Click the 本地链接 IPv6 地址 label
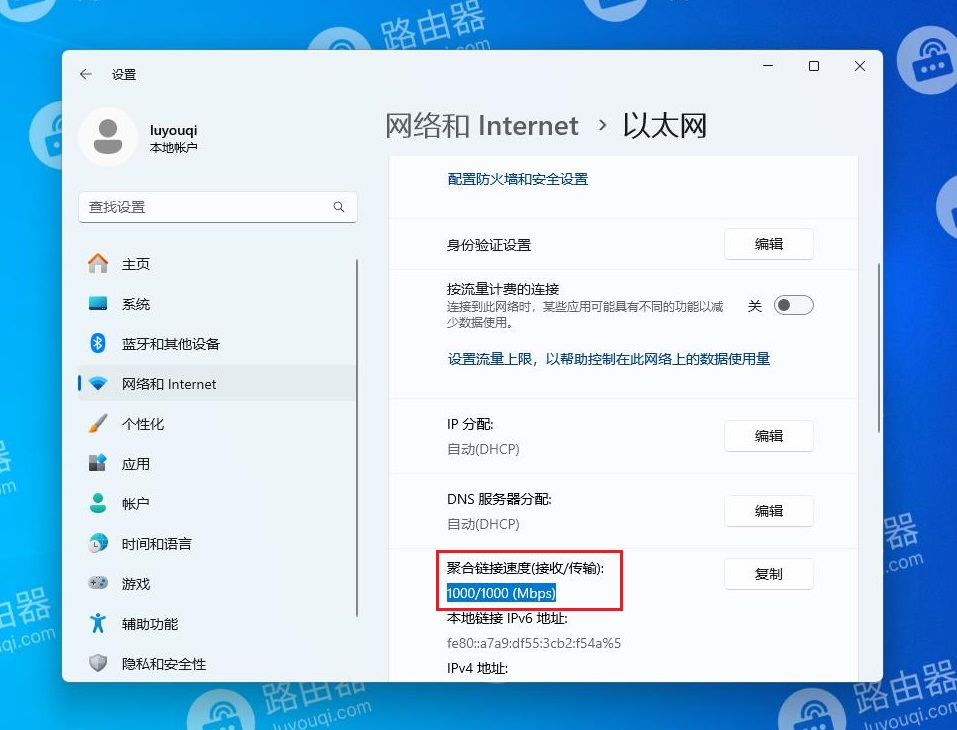 (507, 618)
